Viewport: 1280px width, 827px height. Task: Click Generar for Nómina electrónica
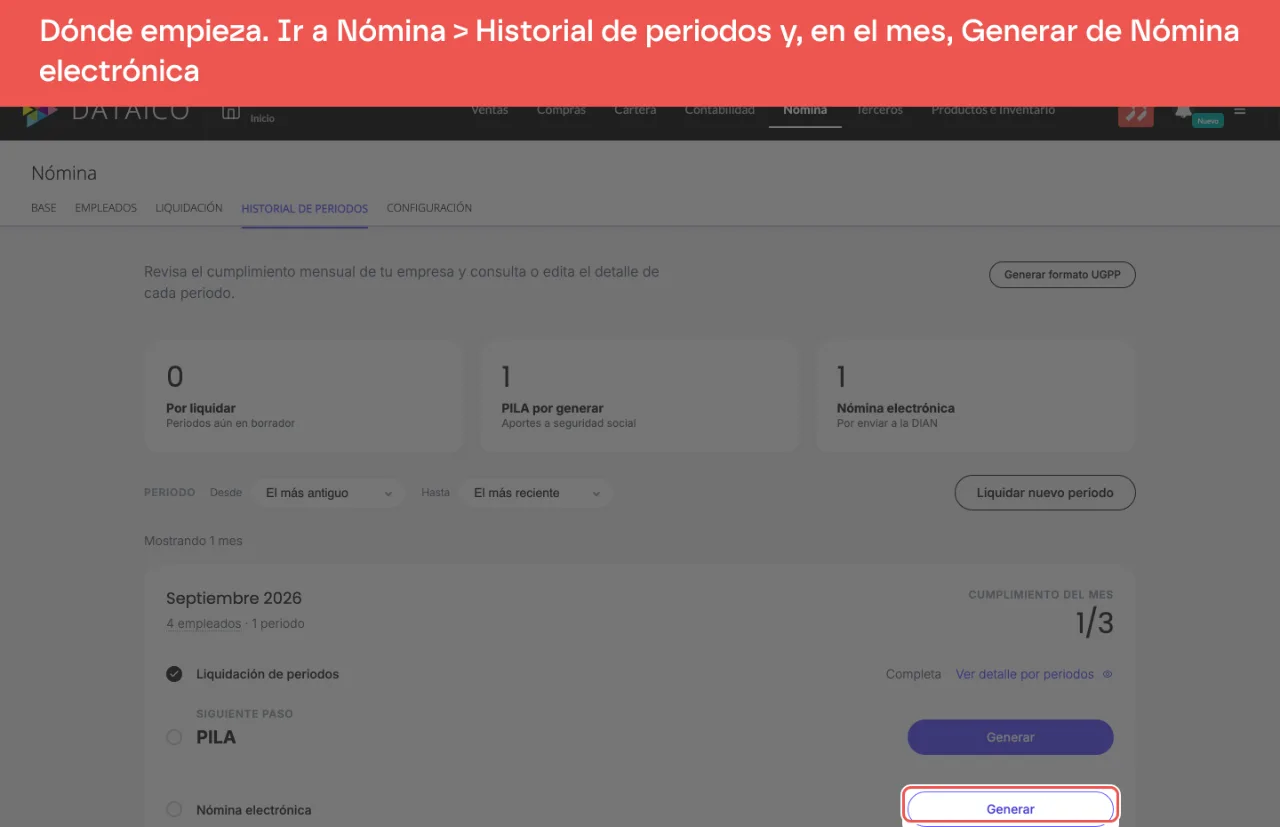coord(1010,808)
